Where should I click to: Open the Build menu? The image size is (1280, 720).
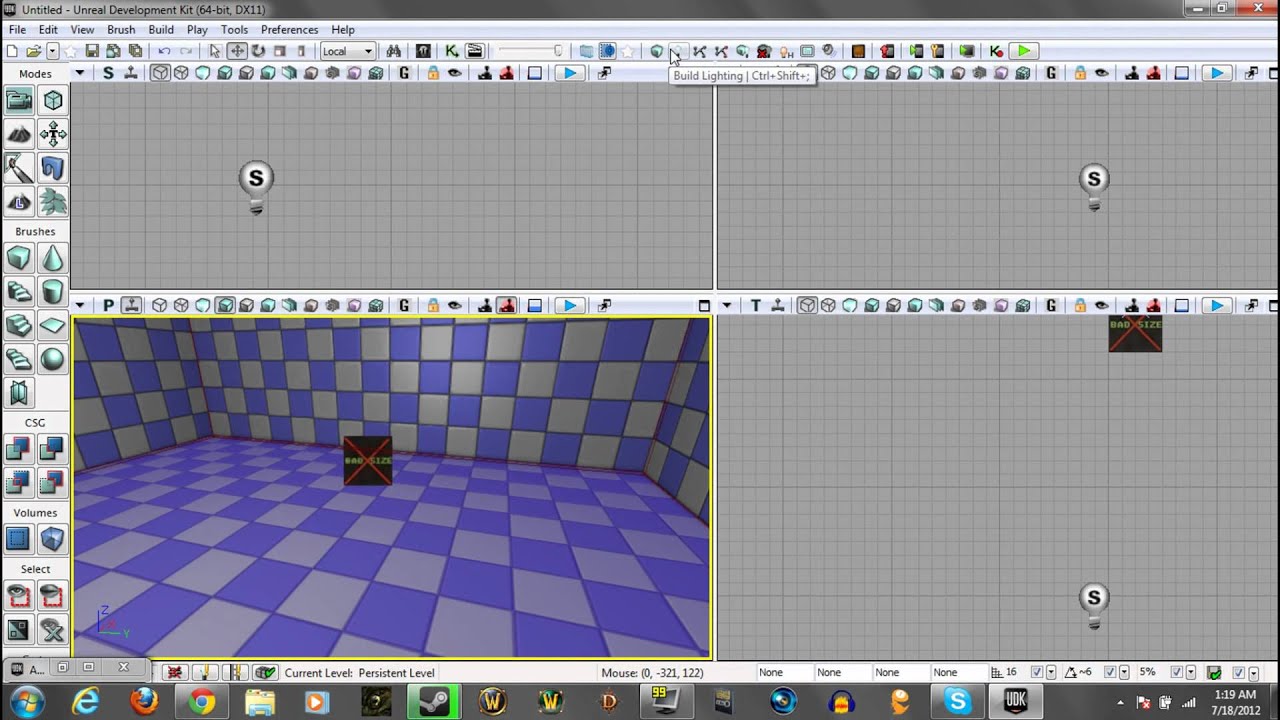click(x=161, y=30)
